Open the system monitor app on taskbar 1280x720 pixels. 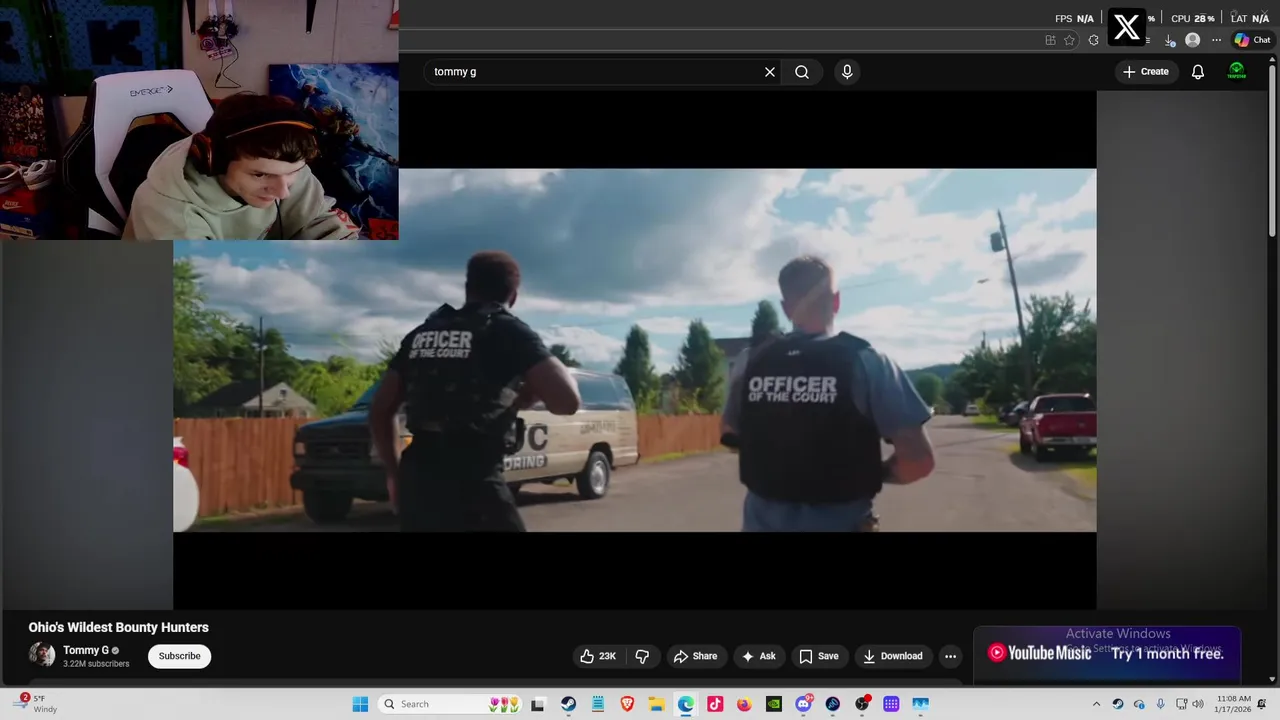click(x=920, y=704)
